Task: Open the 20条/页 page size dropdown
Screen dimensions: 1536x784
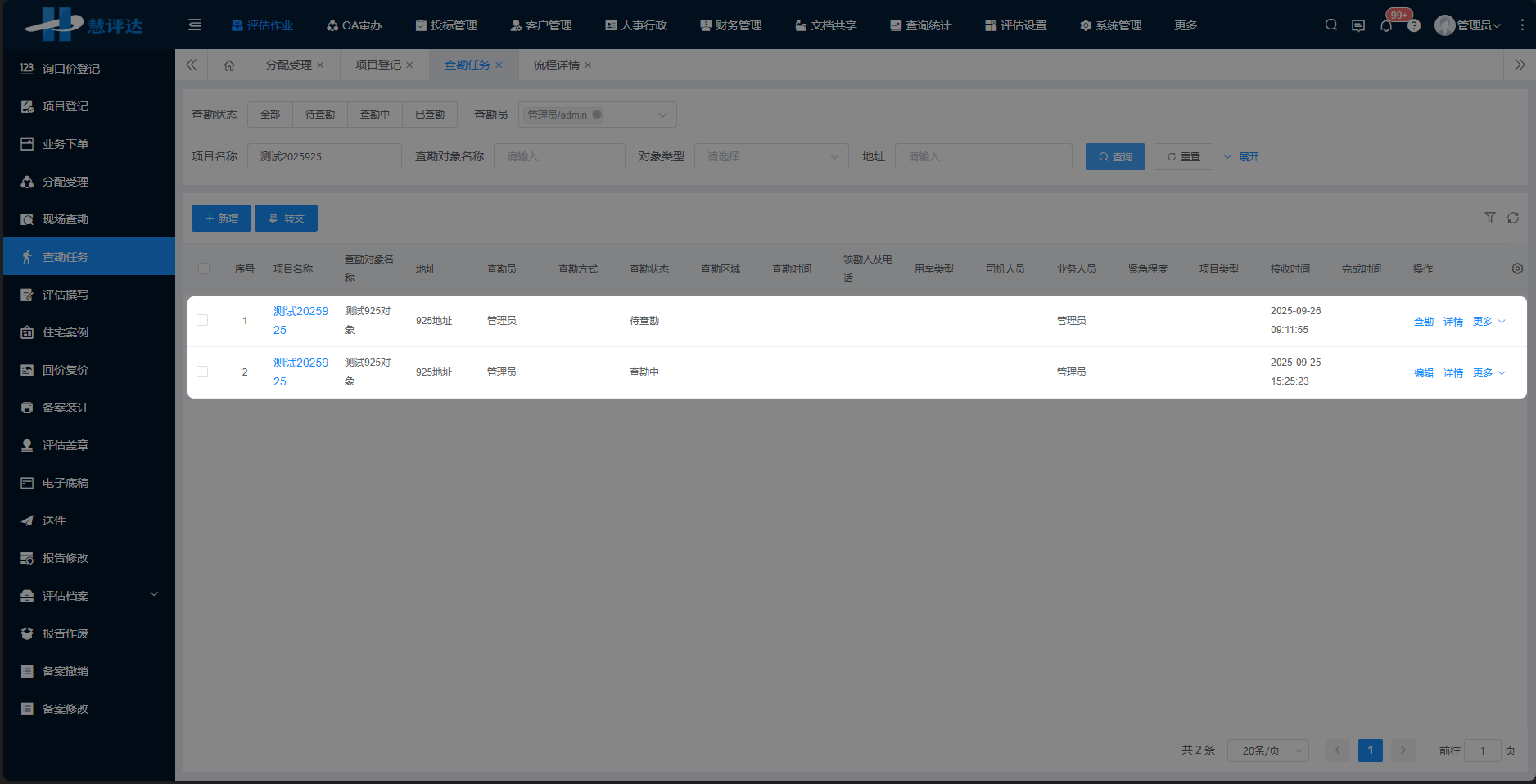Action: pyautogui.click(x=1267, y=750)
